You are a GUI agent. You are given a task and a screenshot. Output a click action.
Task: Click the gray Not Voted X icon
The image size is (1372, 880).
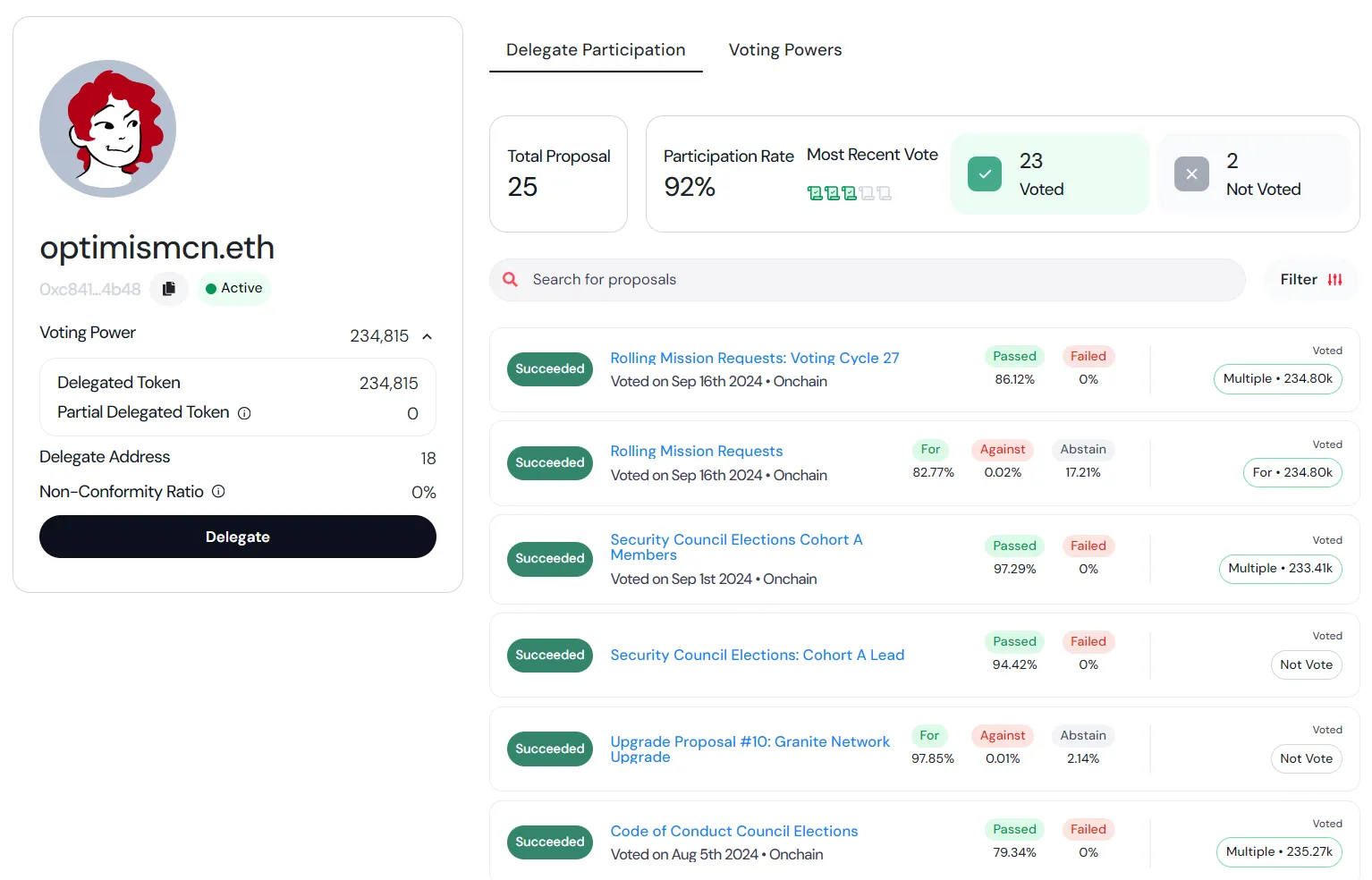tap(1191, 174)
